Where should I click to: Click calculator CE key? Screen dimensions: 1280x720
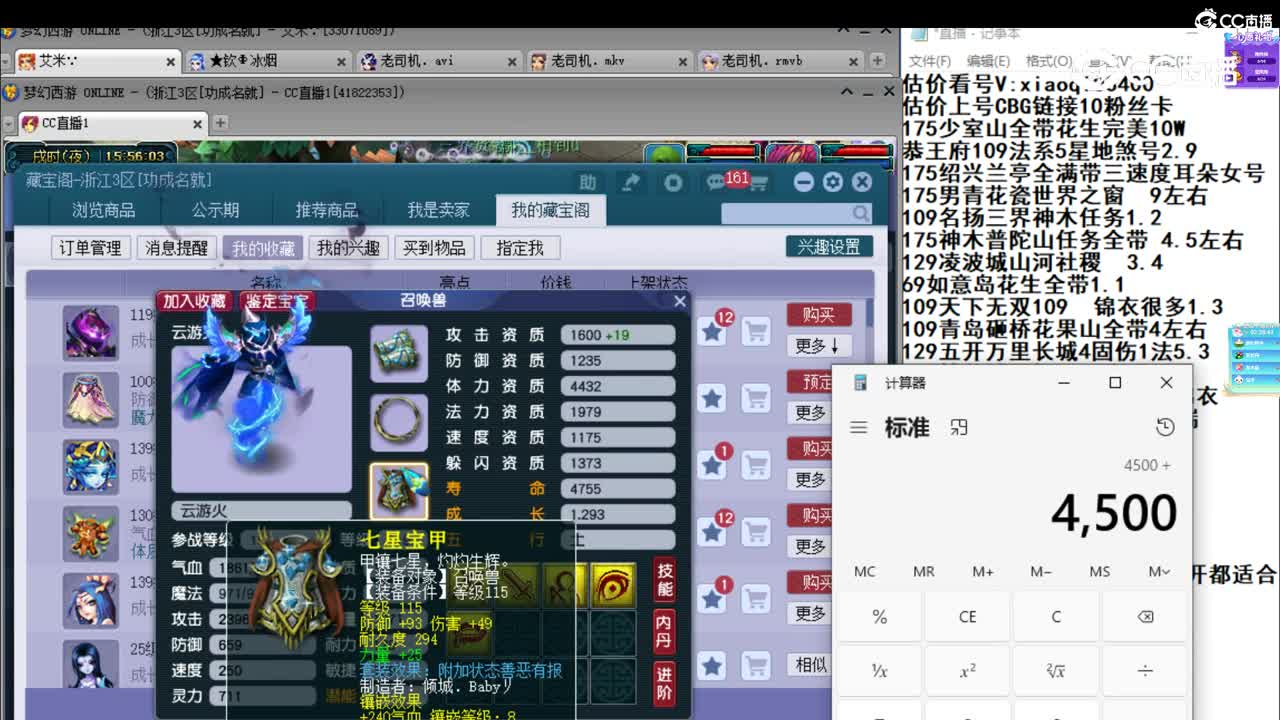click(967, 616)
